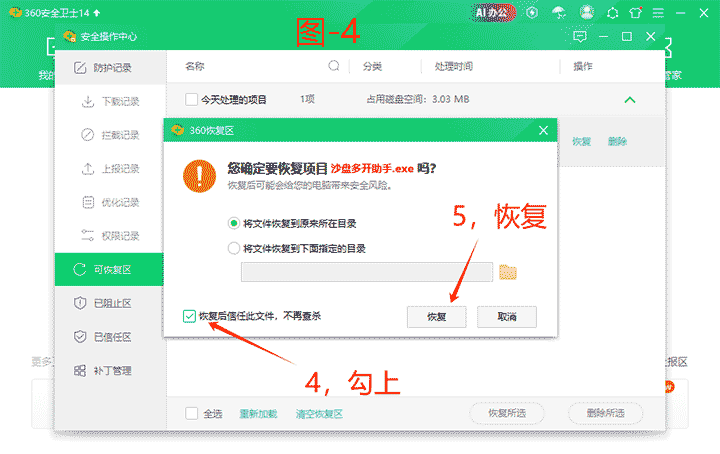Click the 权限记录 sliders icon
The height and width of the screenshot is (454, 720).
coord(88,235)
